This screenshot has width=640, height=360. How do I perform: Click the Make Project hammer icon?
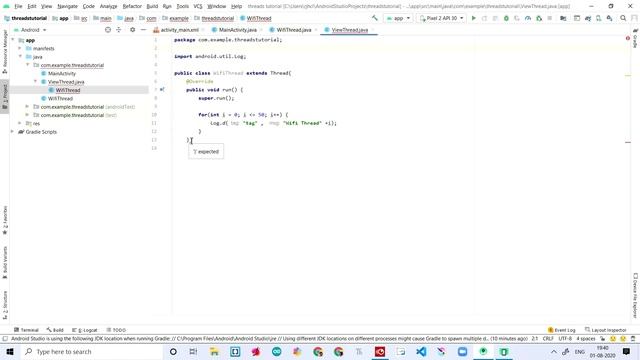coord(374,18)
